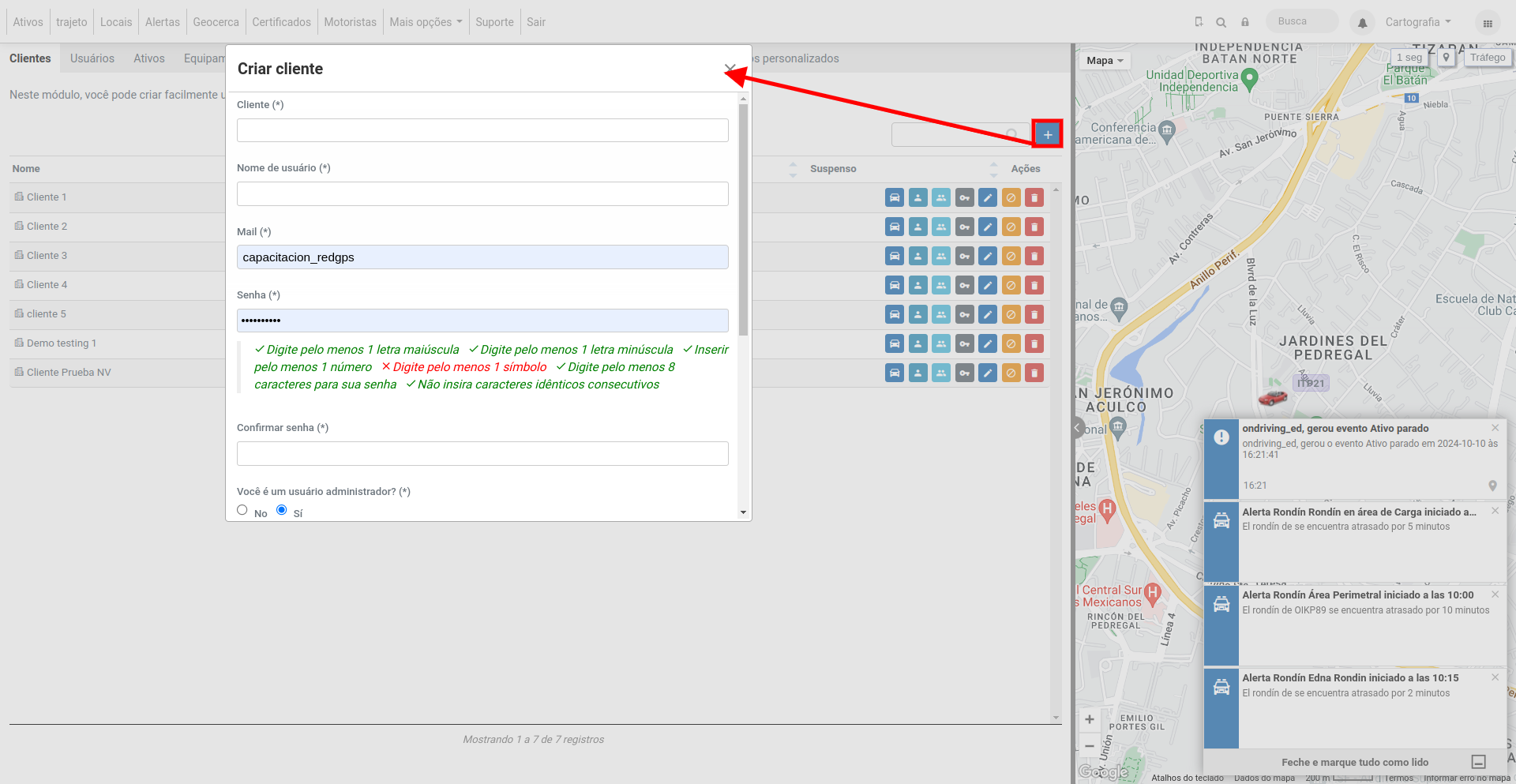This screenshot has height=784, width=1516.
Task: Click the '1 seg' refresh button
Action: coord(1409,58)
